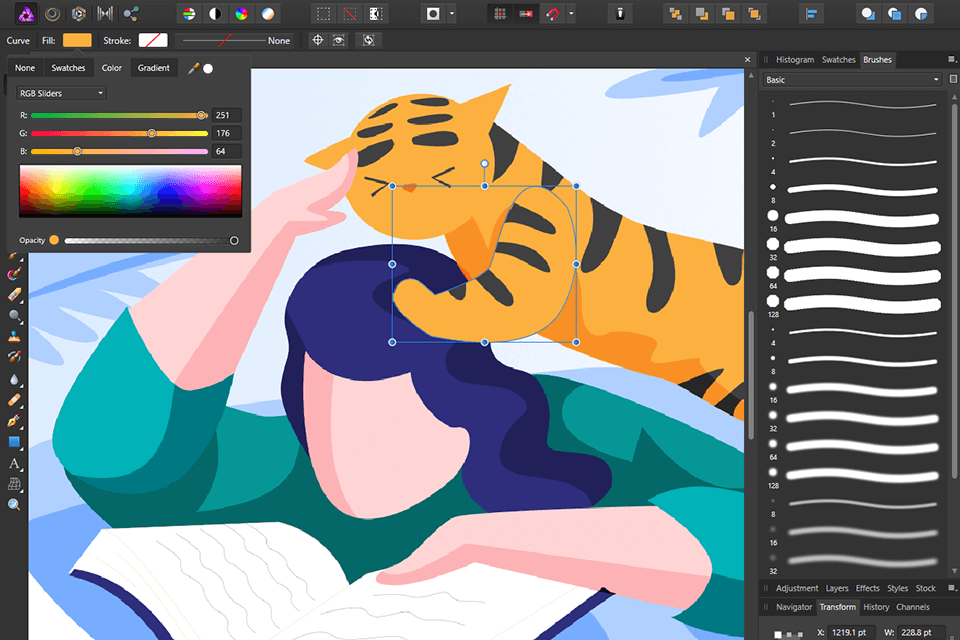
Task: Click the Select All marquee icon
Action: [x=323, y=13]
